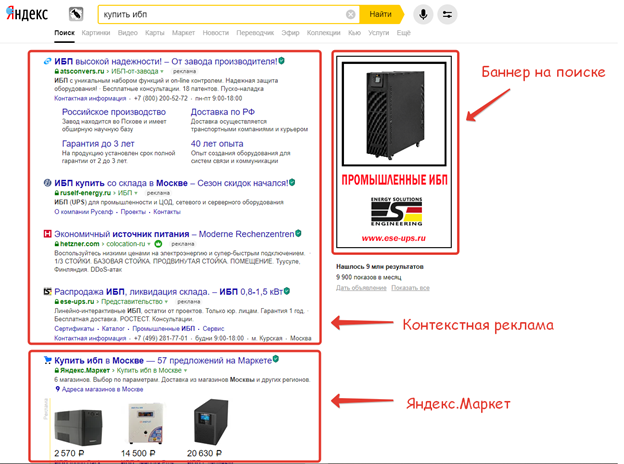The width and height of the screenshot is (624, 464).
Task: Click the atsconvers.ru favicon
Action: tap(47, 61)
